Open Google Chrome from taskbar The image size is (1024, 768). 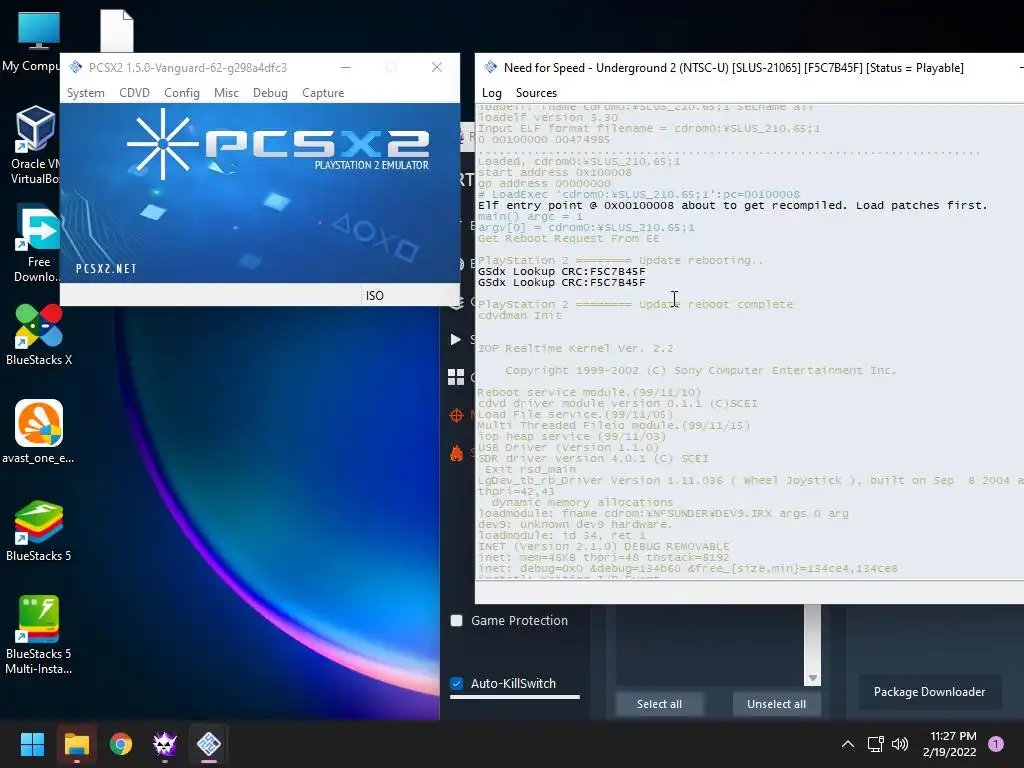coord(121,744)
